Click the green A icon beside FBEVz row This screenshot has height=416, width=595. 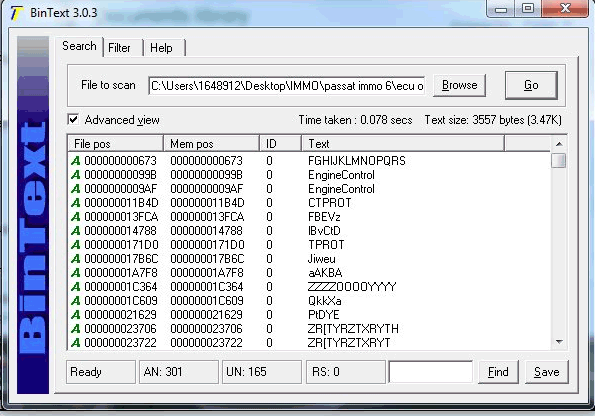point(76,217)
